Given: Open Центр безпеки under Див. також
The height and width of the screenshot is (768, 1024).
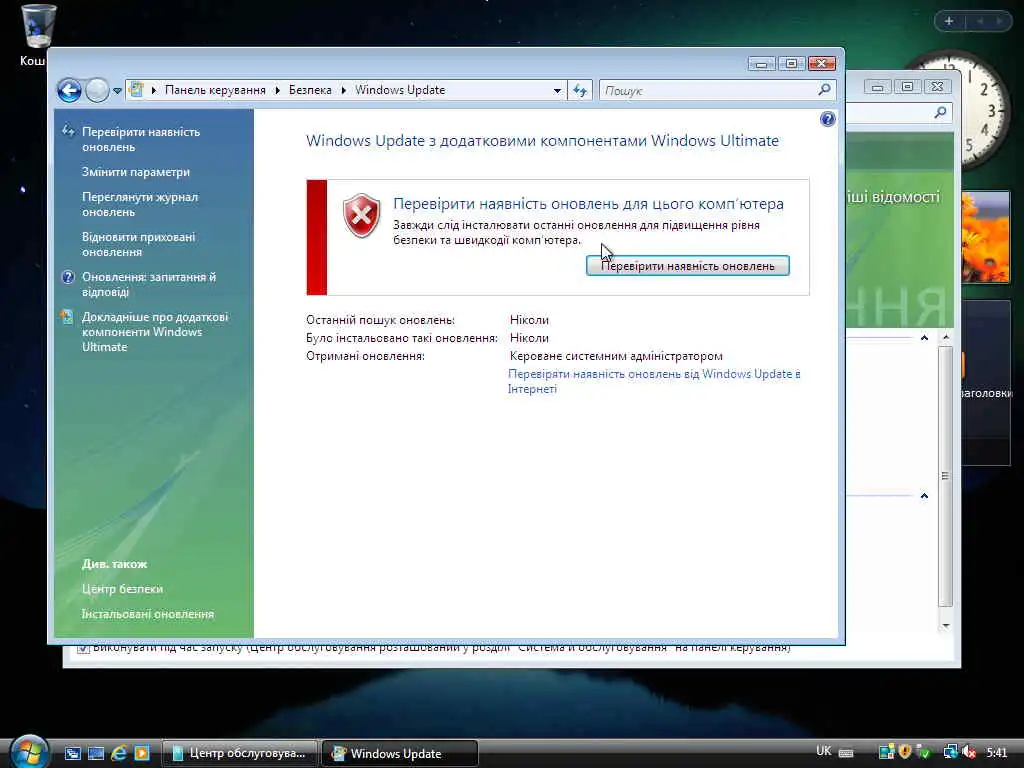Looking at the screenshot, I should tap(122, 588).
